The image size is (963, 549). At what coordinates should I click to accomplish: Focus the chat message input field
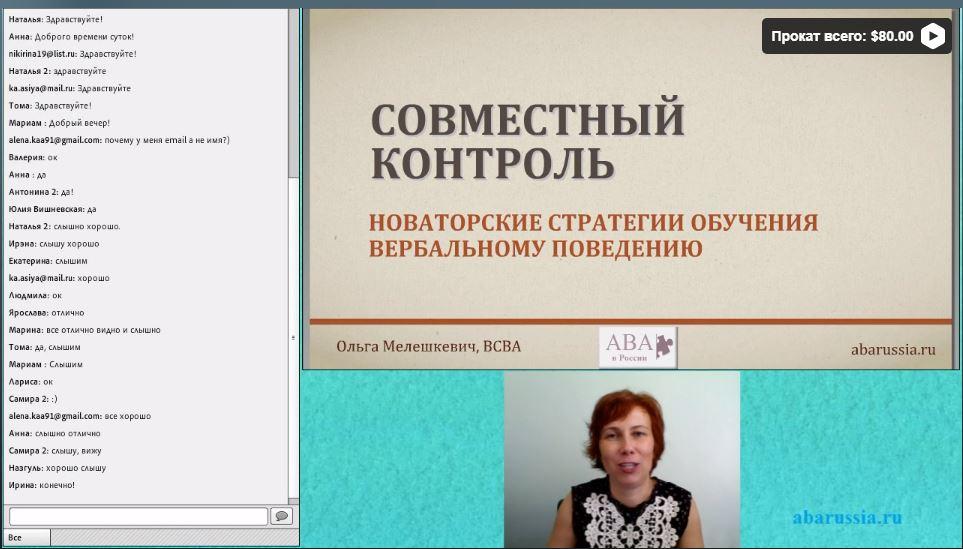point(138,516)
